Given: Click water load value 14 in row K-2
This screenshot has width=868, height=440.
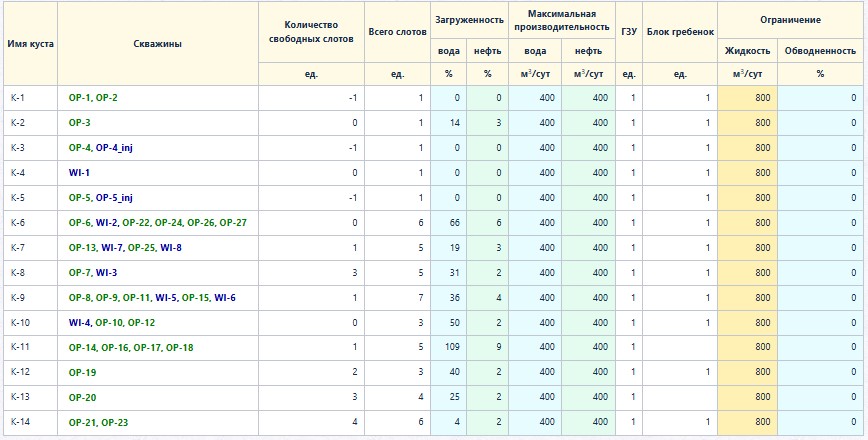Looking at the screenshot, I should click(x=455, y=123).
